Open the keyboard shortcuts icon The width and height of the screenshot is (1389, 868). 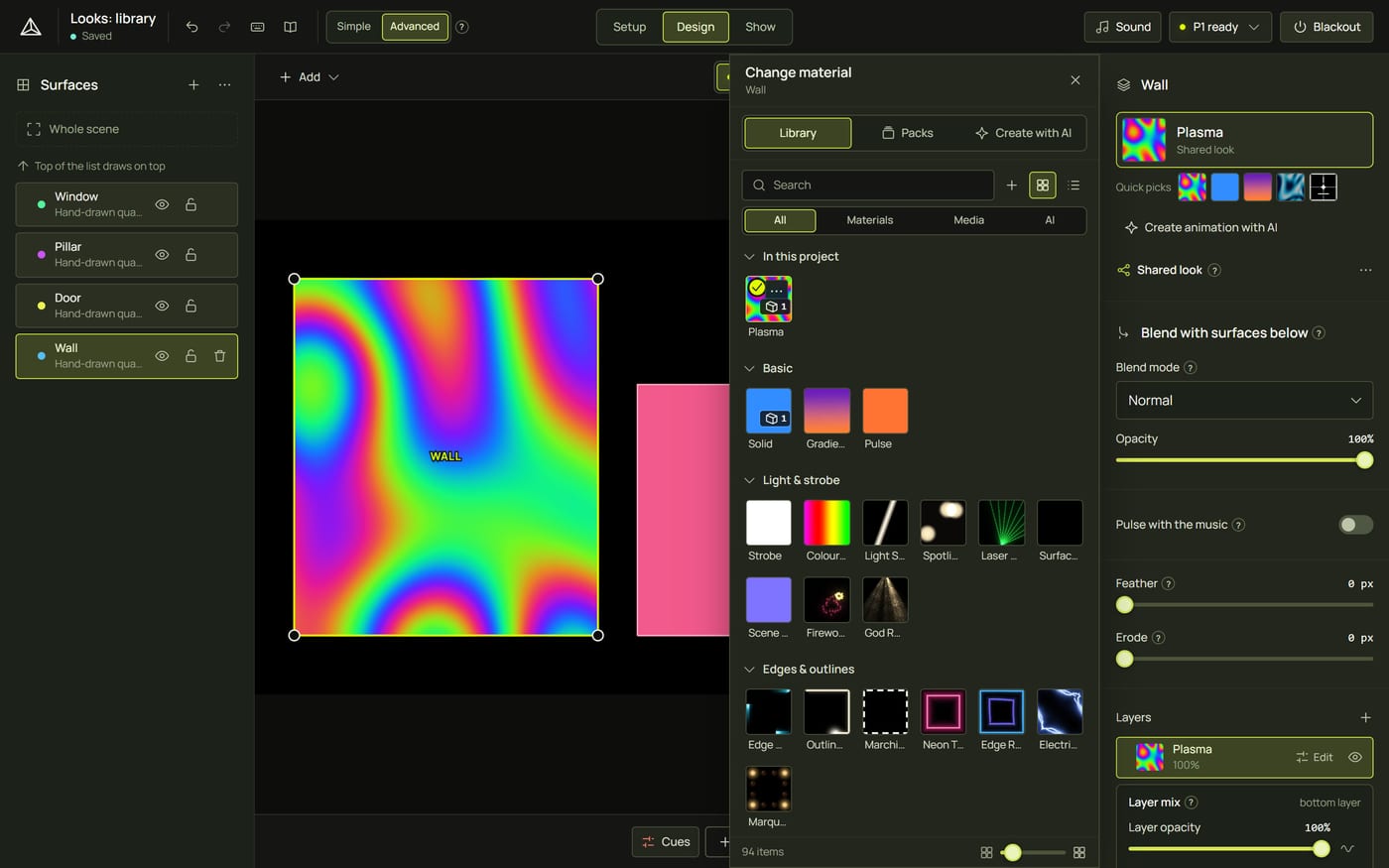click(x=257, y=27)
